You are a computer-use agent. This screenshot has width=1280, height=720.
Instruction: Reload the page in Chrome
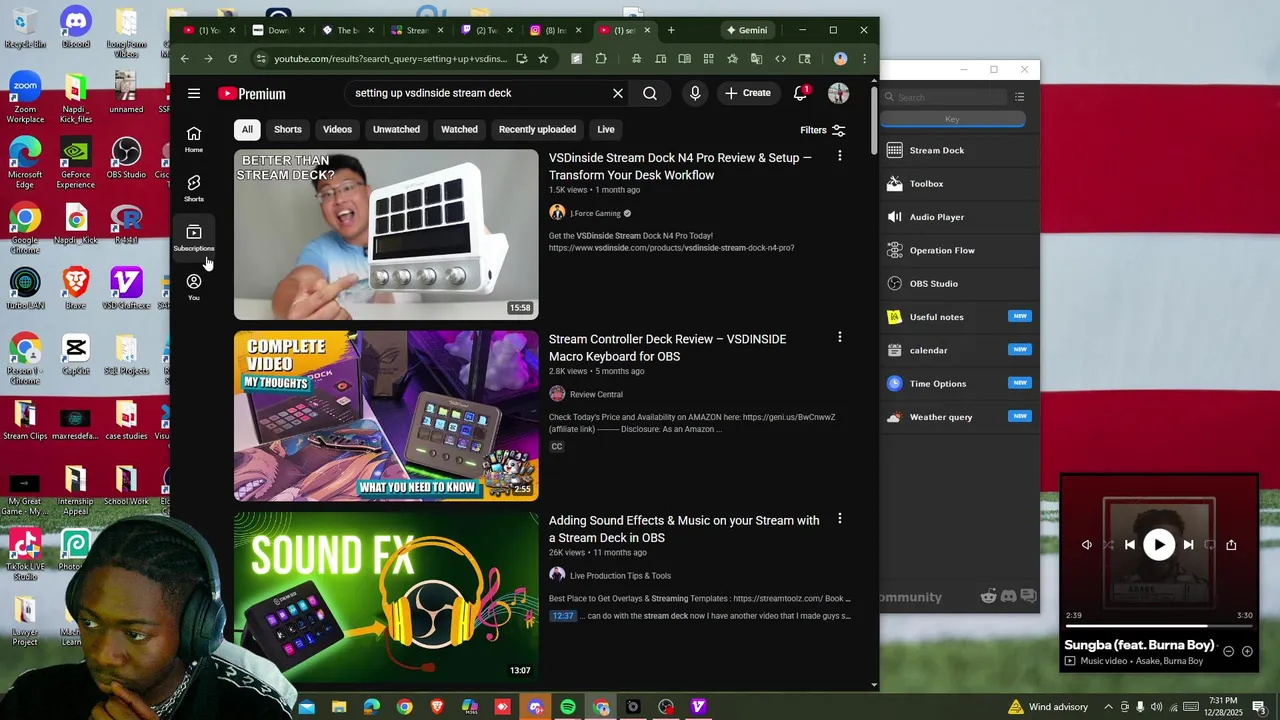coord(233,59)
